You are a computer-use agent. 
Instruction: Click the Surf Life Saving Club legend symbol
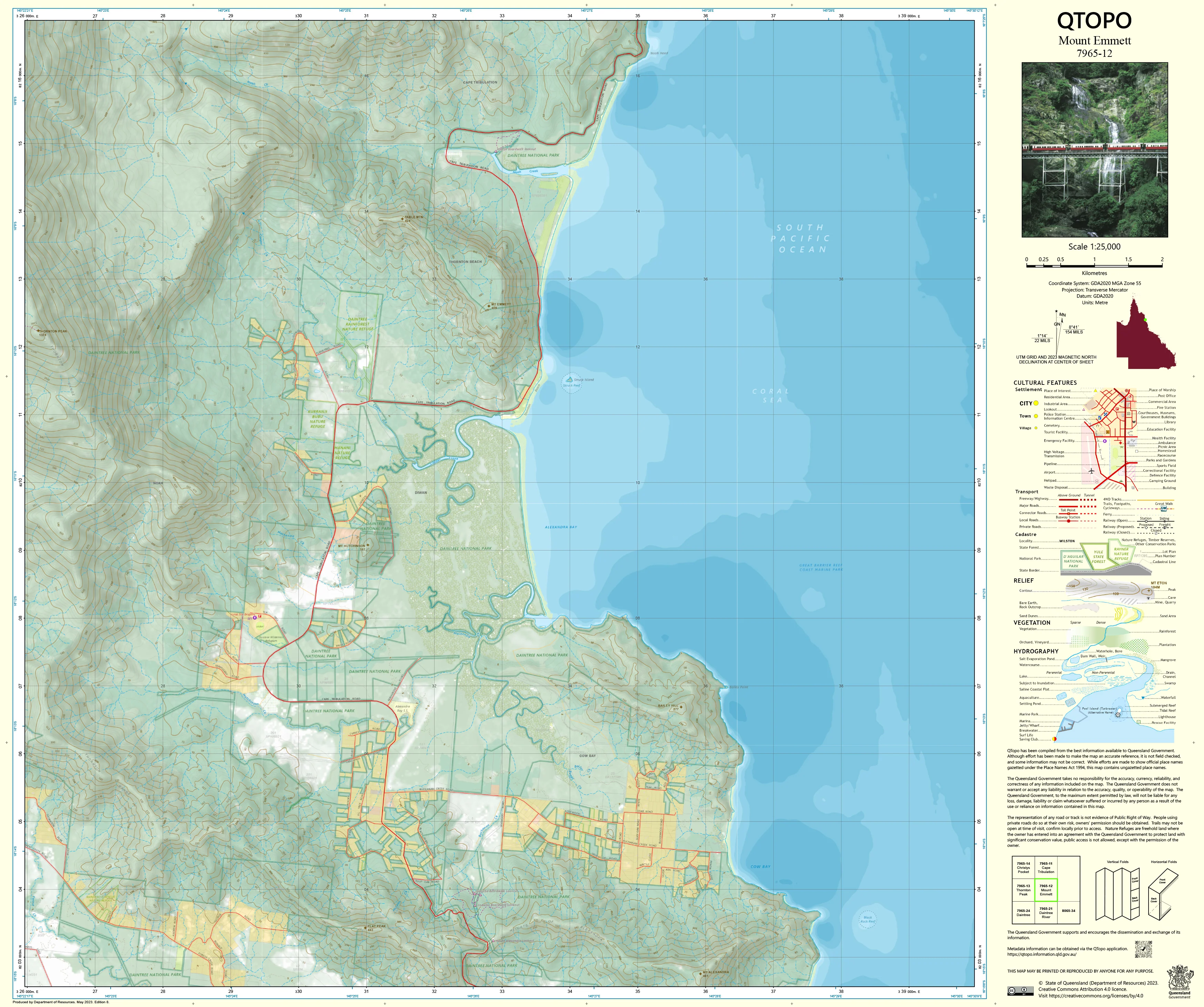click(1054, 739)
